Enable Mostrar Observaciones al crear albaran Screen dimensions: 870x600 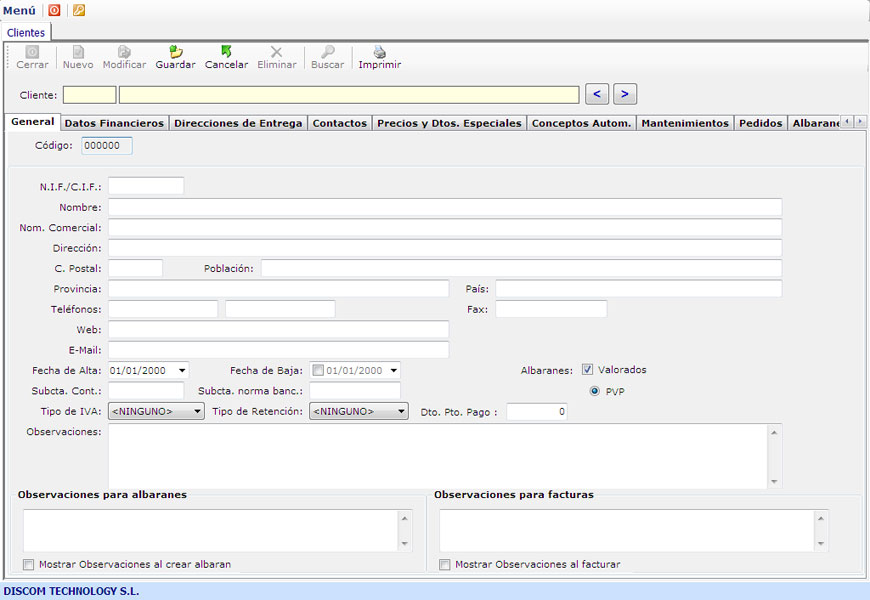[29, 564]
